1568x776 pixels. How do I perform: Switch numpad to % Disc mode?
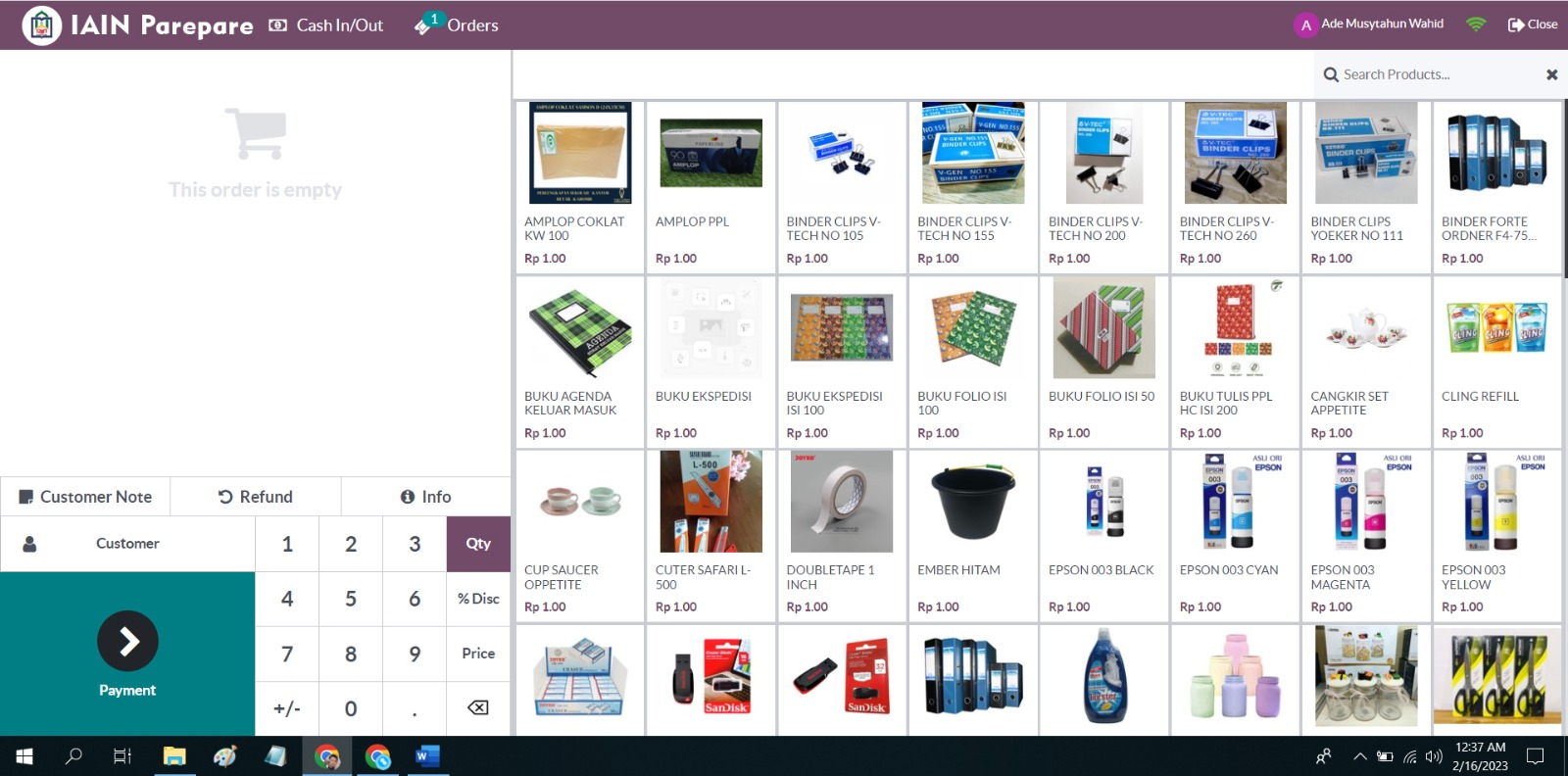[478, 599]
